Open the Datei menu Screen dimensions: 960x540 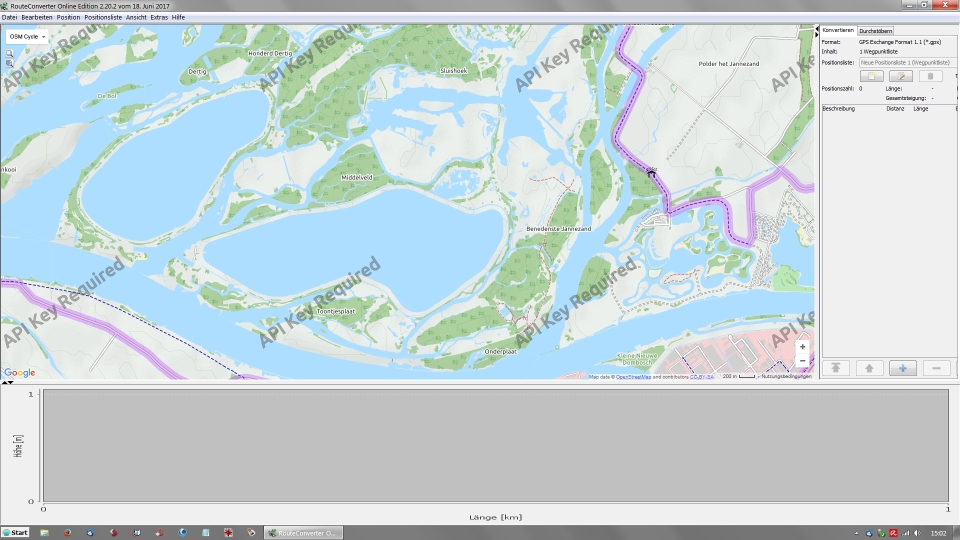(9, 17)
